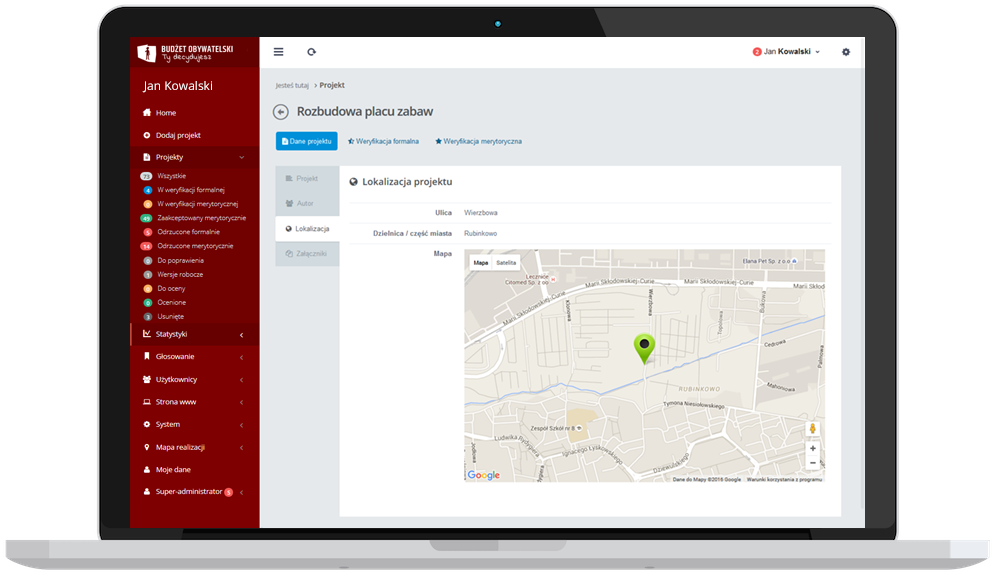Viewport: 1000px width, 578px height.
Task: Filter by Odrzucone formalnie
Action: coord(188,232)
